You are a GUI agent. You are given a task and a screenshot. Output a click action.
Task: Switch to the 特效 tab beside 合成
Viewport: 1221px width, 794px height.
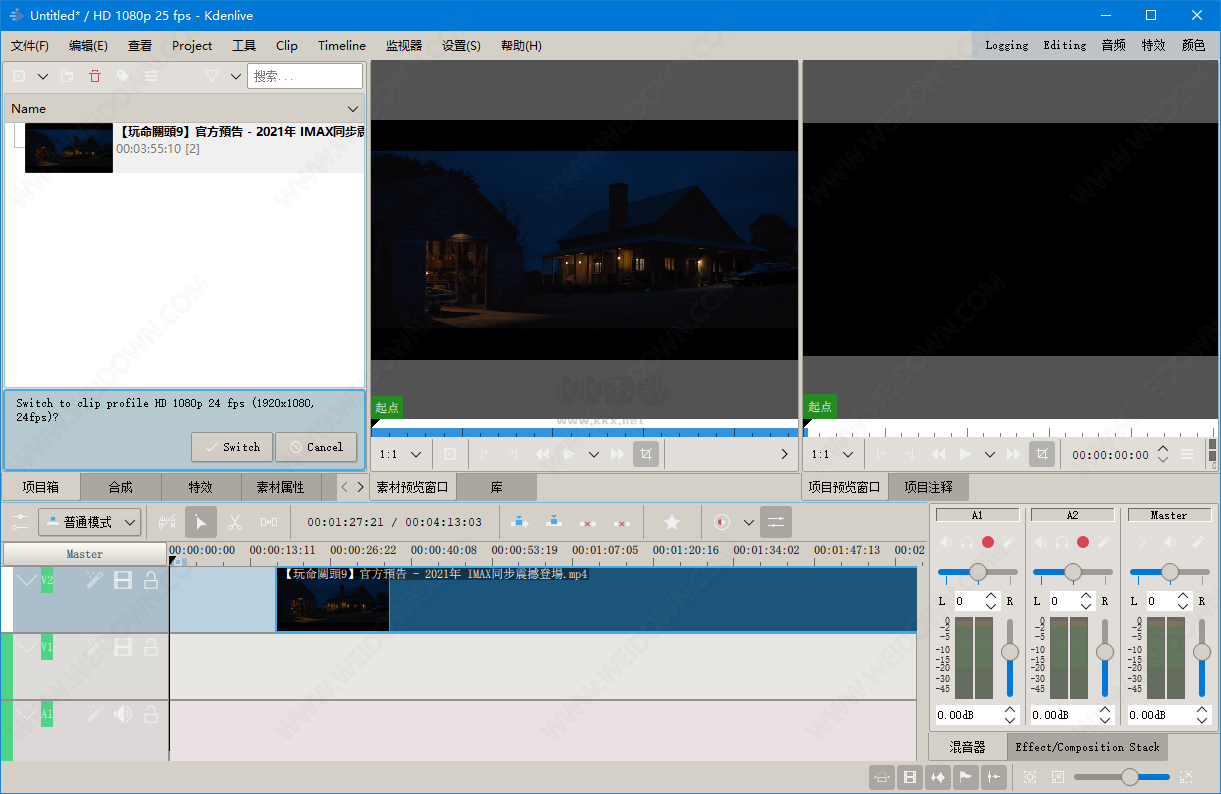tap(200, 487)
